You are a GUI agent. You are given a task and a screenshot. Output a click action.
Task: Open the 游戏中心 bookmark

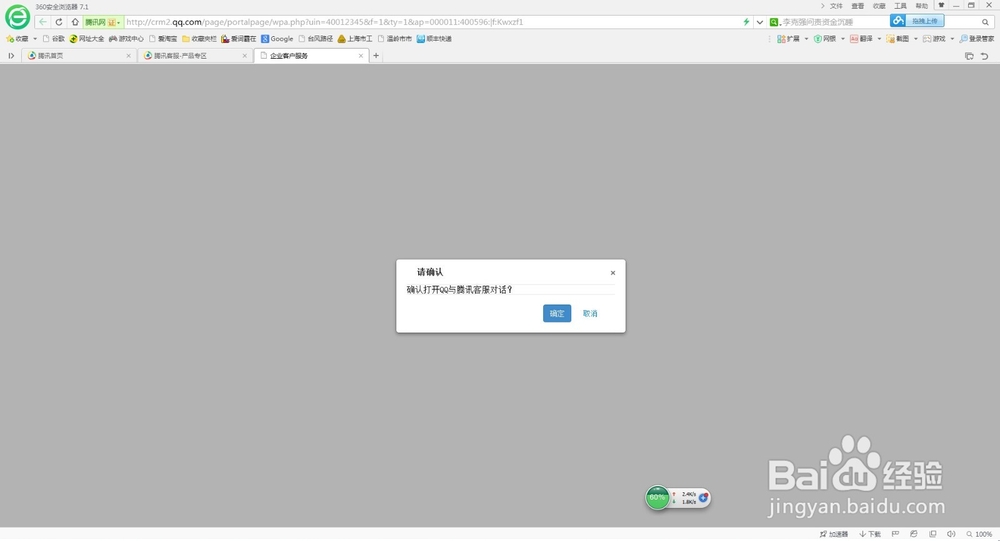coord(126,39)
